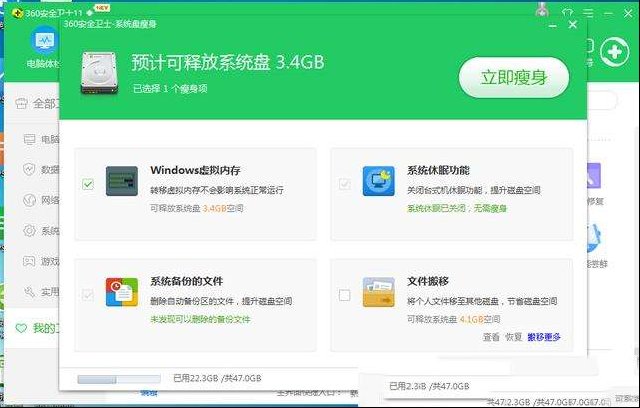Screen dimensions: 640x408
Task: Toggle the disabled 系统休眠功能 checkbox
Action: (x=344, y=184)
